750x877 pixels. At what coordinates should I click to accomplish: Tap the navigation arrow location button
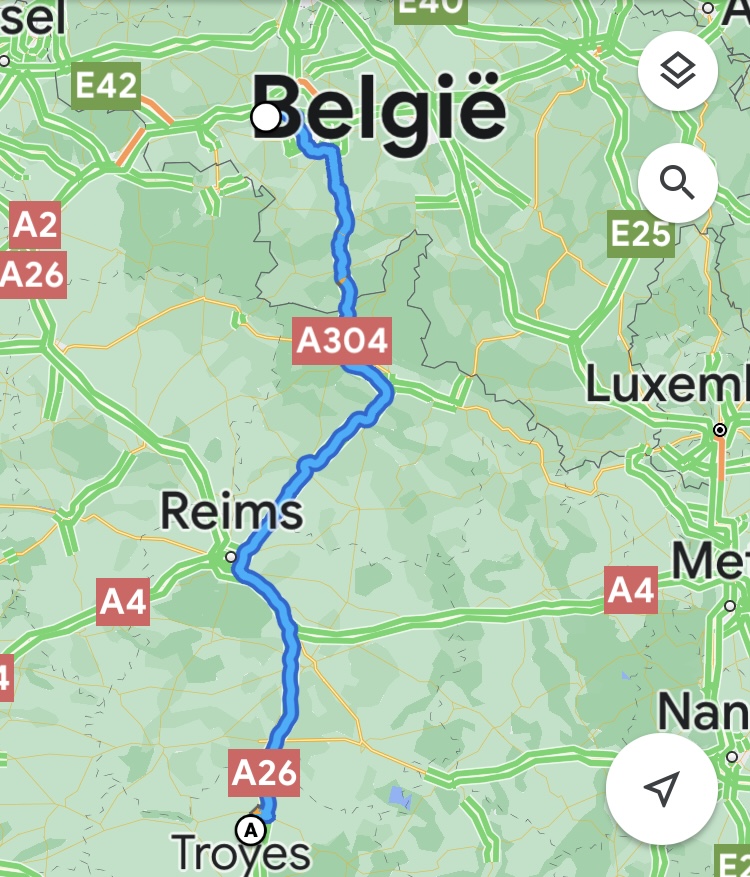[x=662, y=788]
